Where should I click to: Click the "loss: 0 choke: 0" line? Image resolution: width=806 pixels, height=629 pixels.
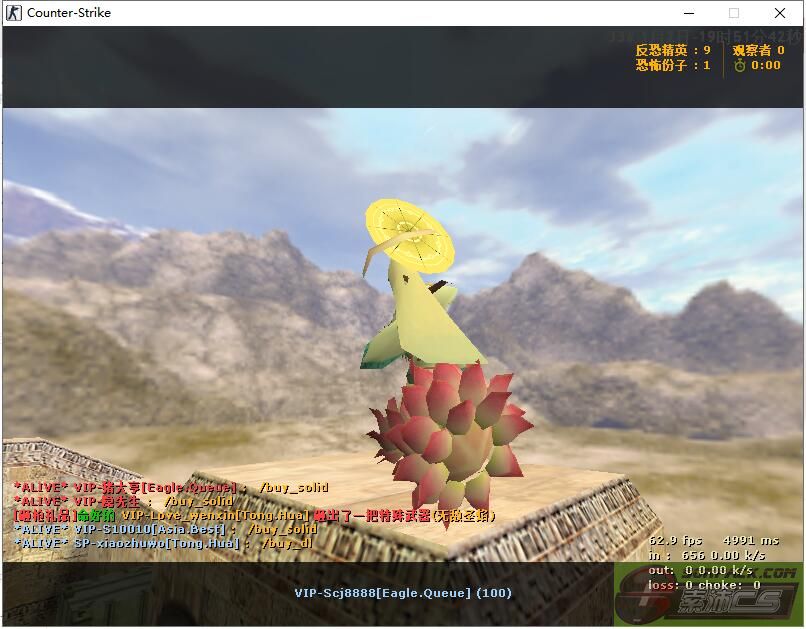click(705, 585)
